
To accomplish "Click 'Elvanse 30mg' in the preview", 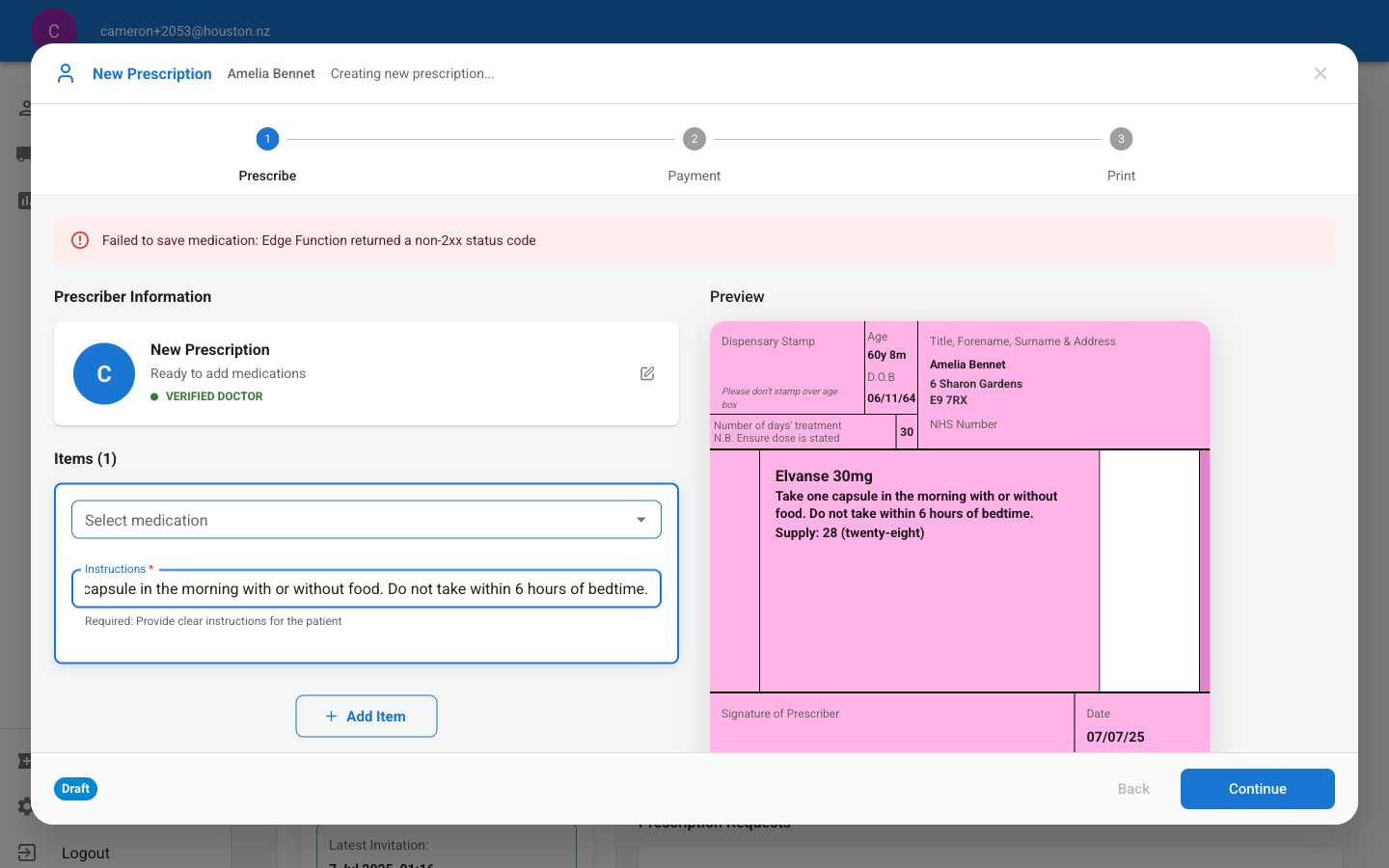I will (824, 475).
